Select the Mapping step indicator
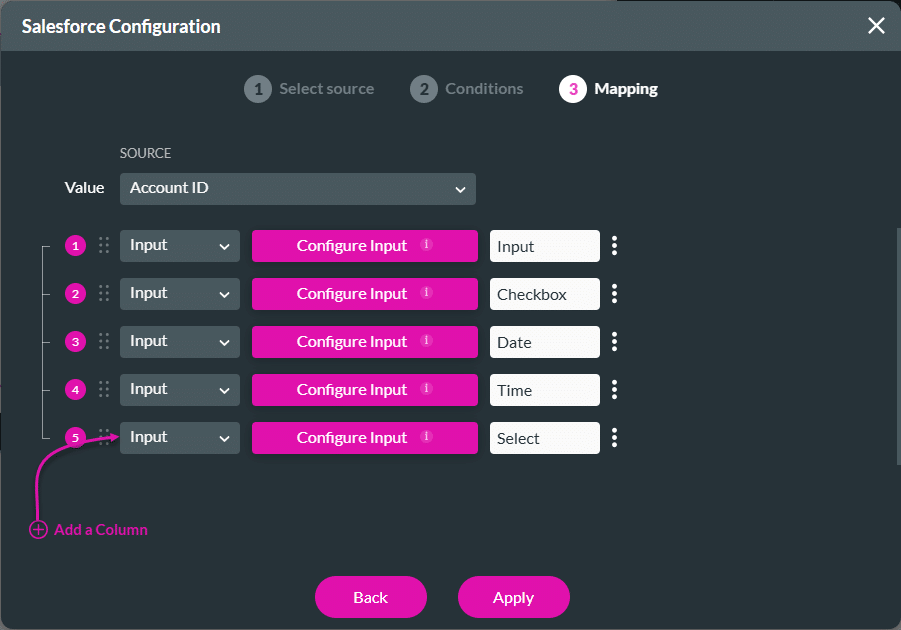 click(x=575, y=89)
